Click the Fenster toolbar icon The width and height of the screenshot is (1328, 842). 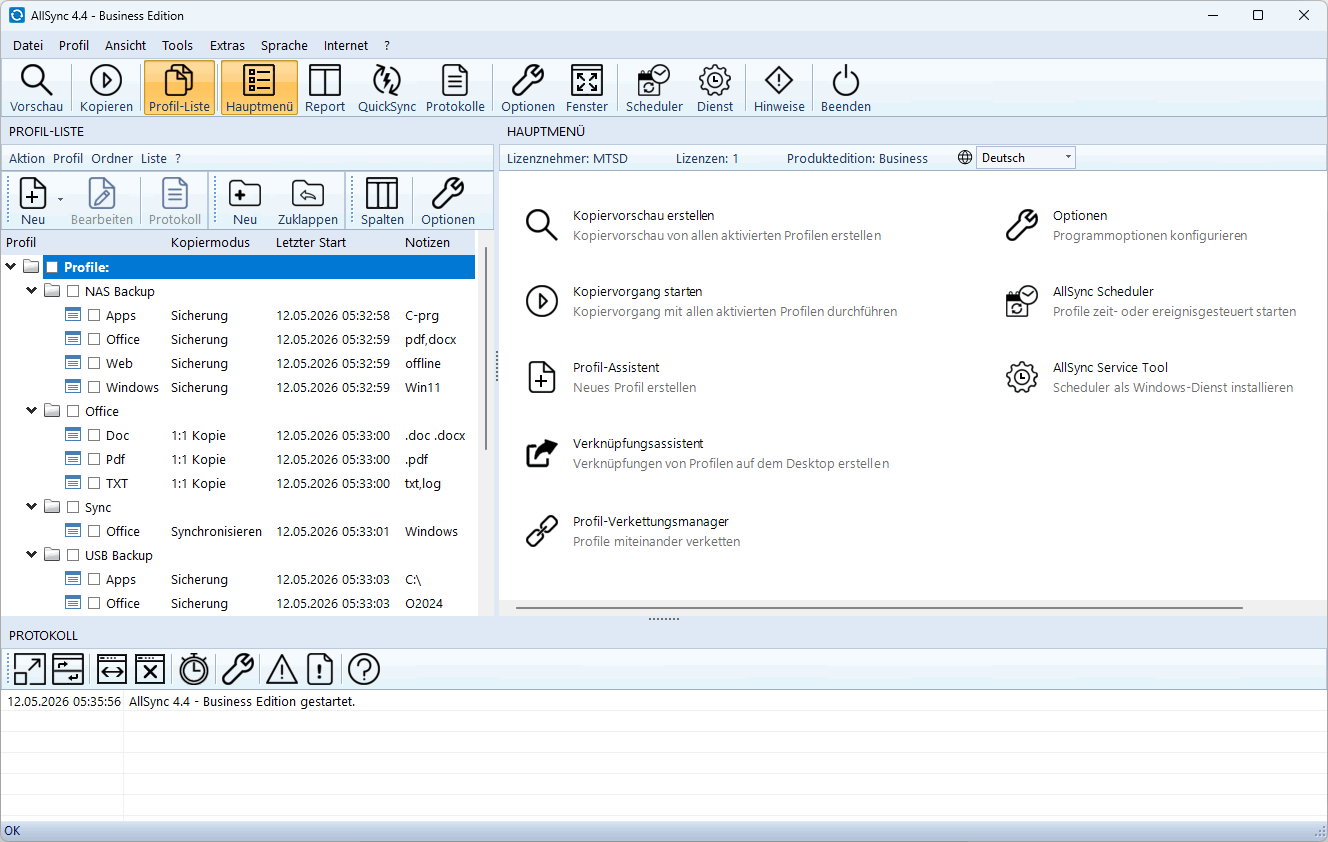tap(586, 88)
